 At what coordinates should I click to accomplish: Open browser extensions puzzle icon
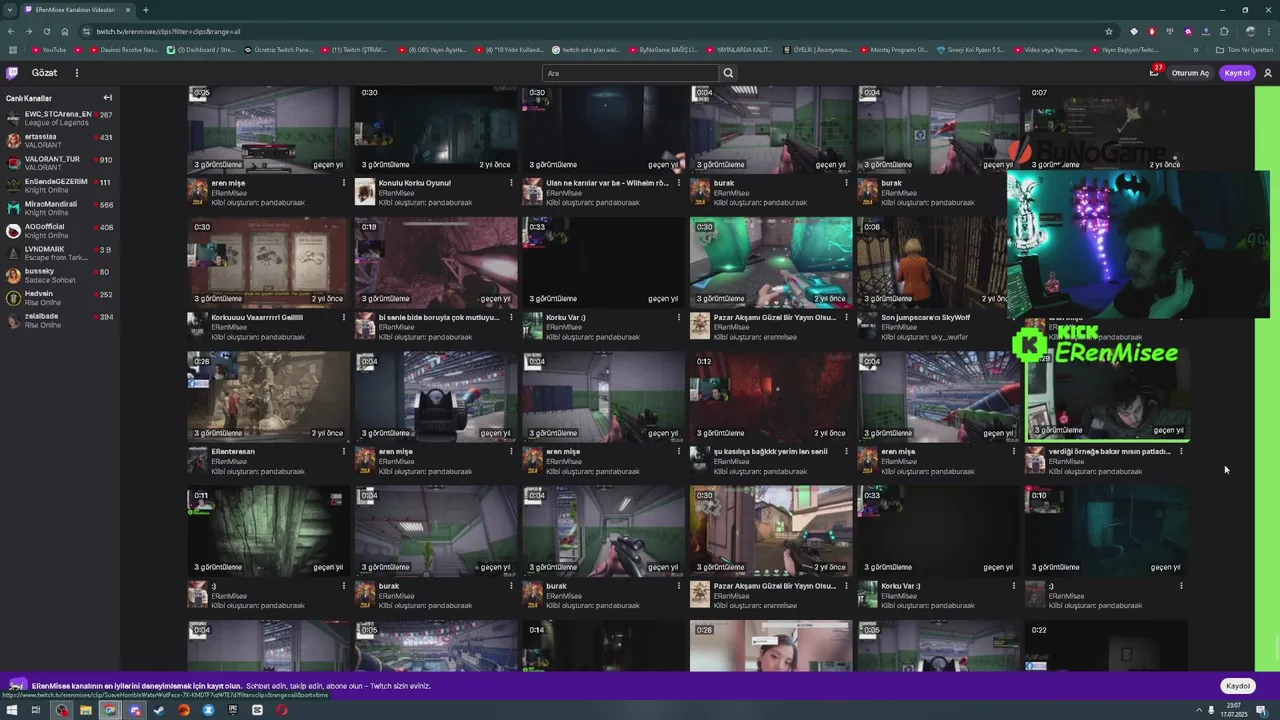click(1224, 31)
